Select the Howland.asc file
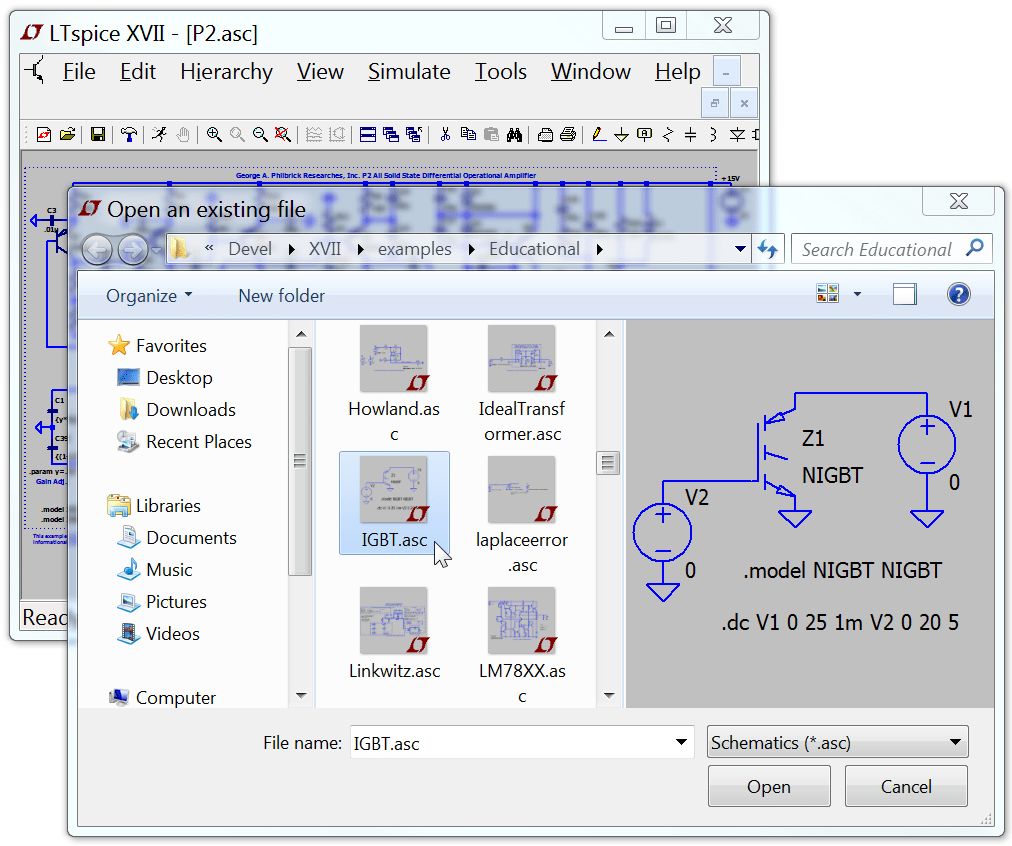 (394, 383)
